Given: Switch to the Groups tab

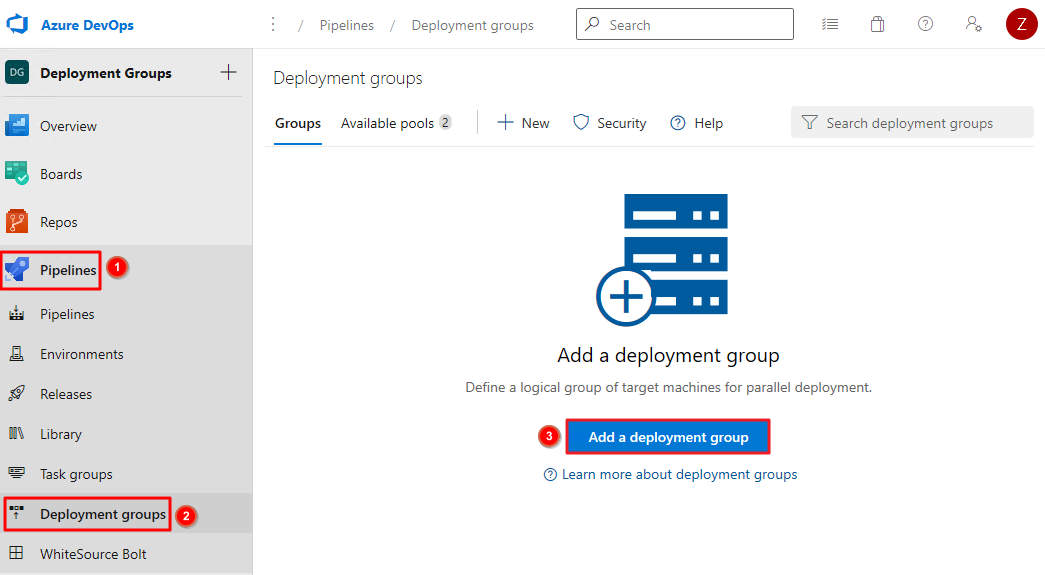Looking at the screenshot, I should (298, 123).
